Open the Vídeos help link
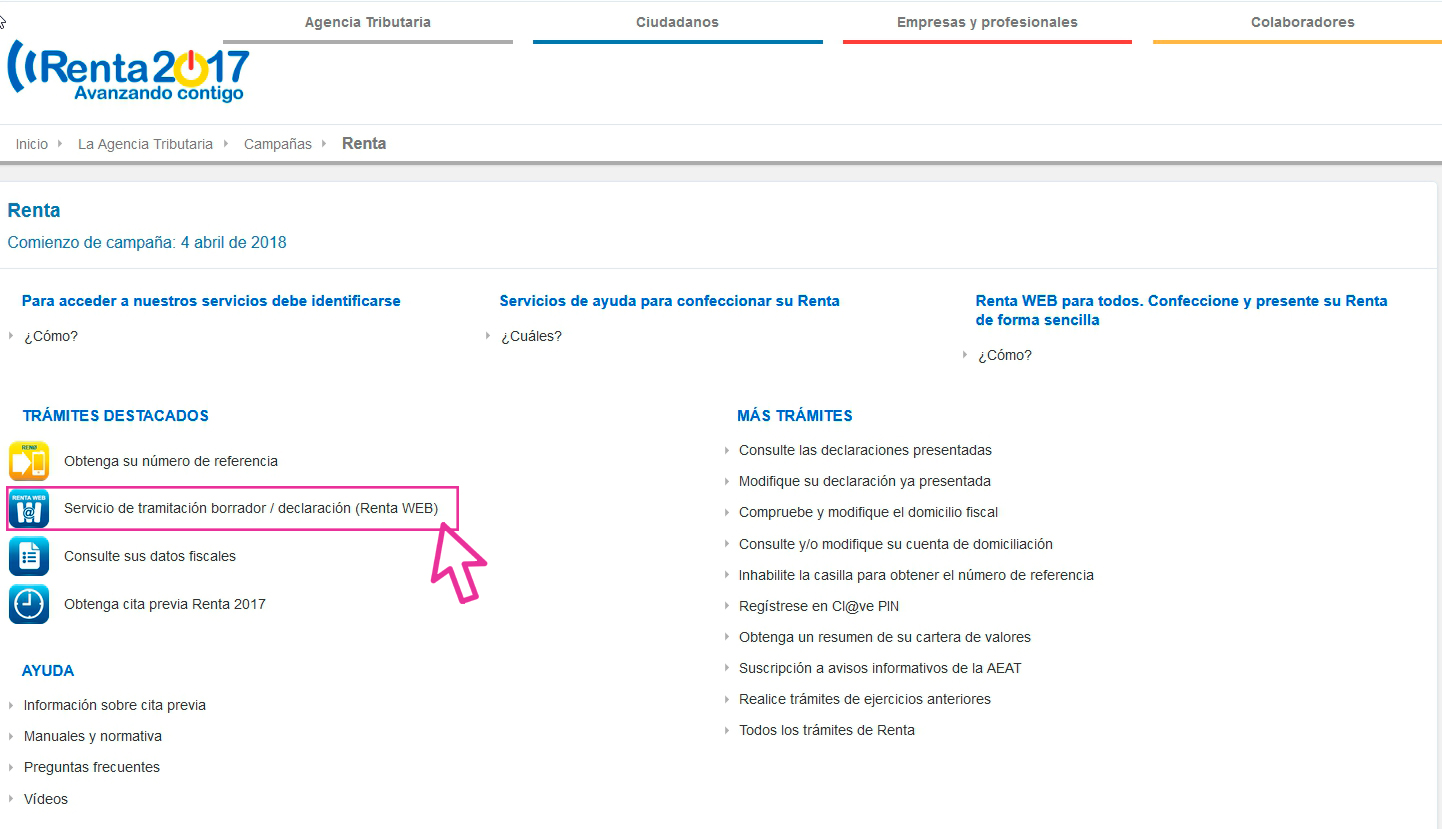Viewport: 1442px width, 829px height. tap(46, 799)
